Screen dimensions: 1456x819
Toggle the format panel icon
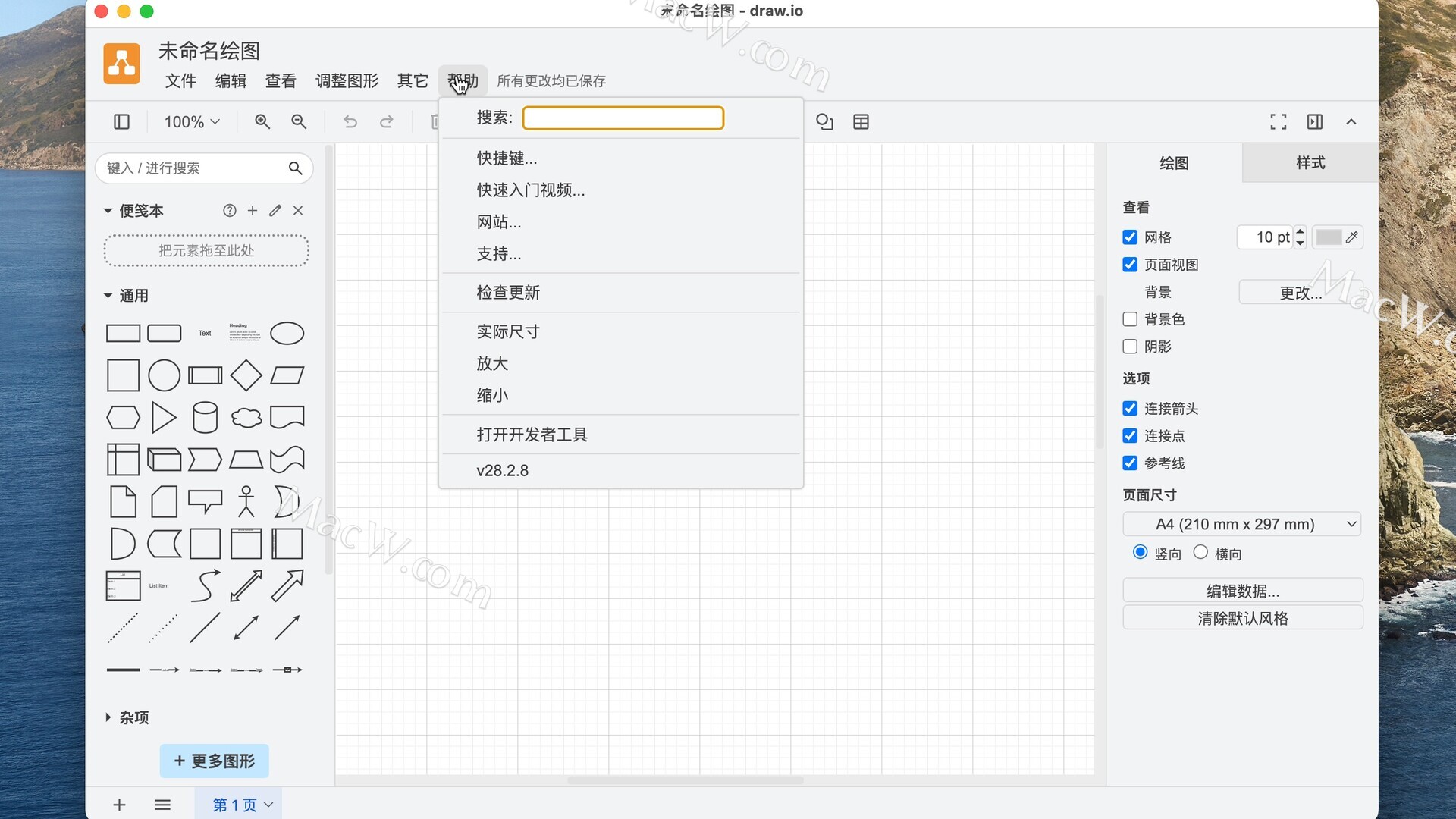1314,121
